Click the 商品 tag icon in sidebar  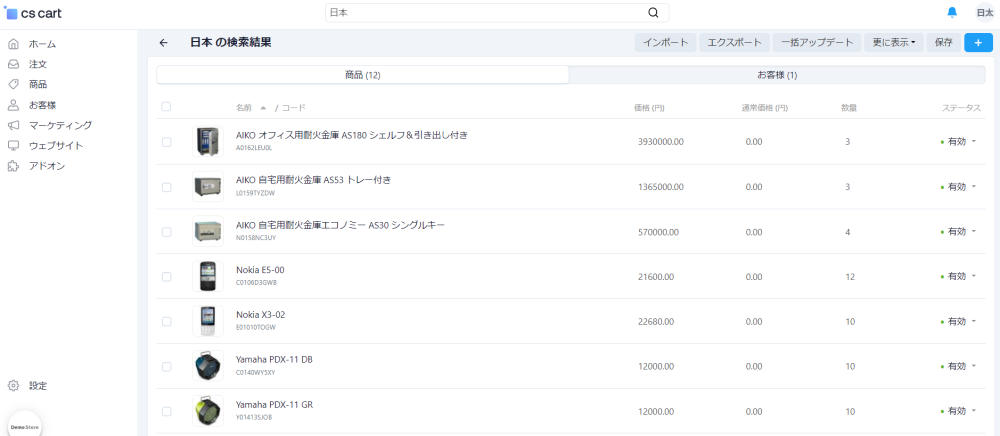13,84
